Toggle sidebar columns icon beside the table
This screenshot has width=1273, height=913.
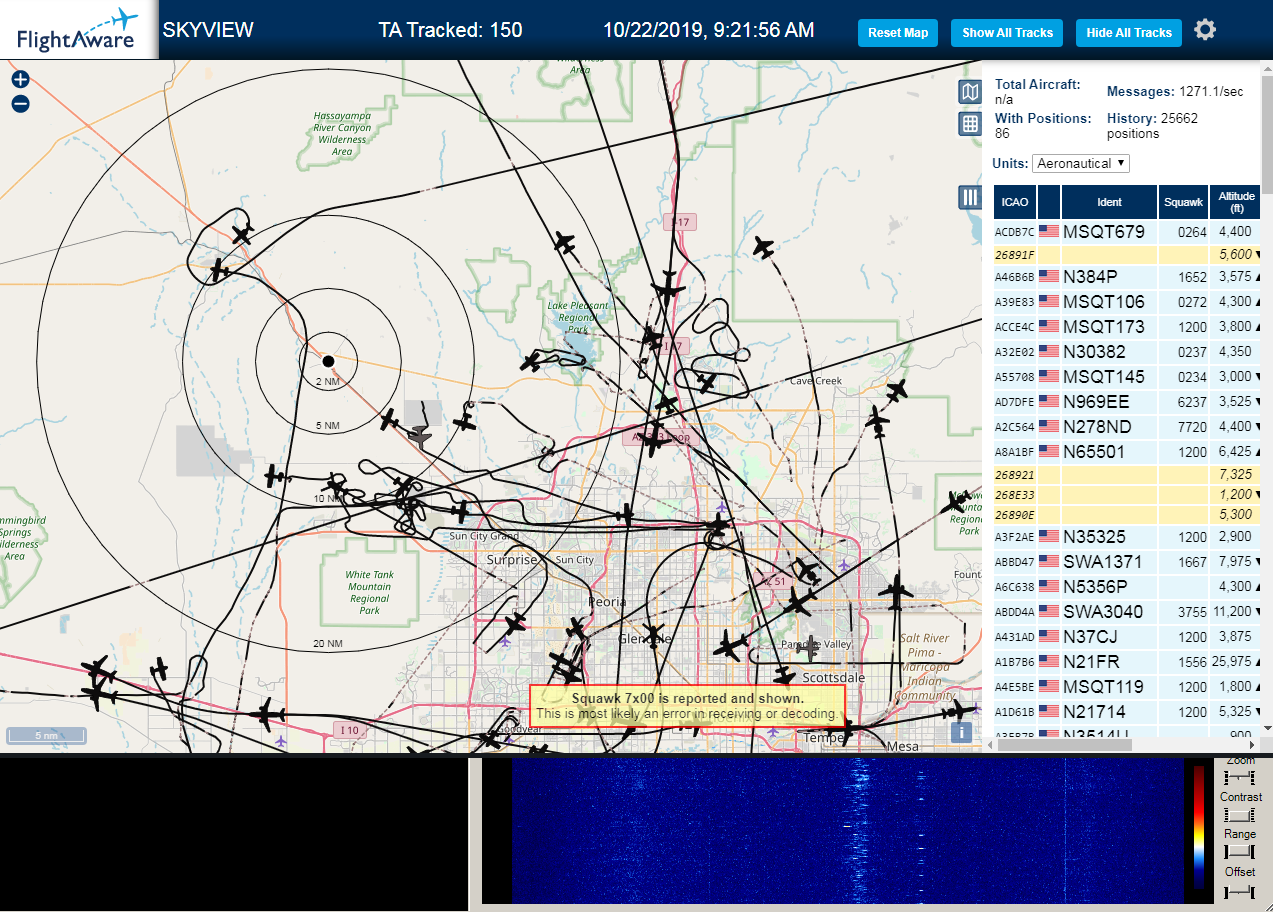click(x=969, y=197)
